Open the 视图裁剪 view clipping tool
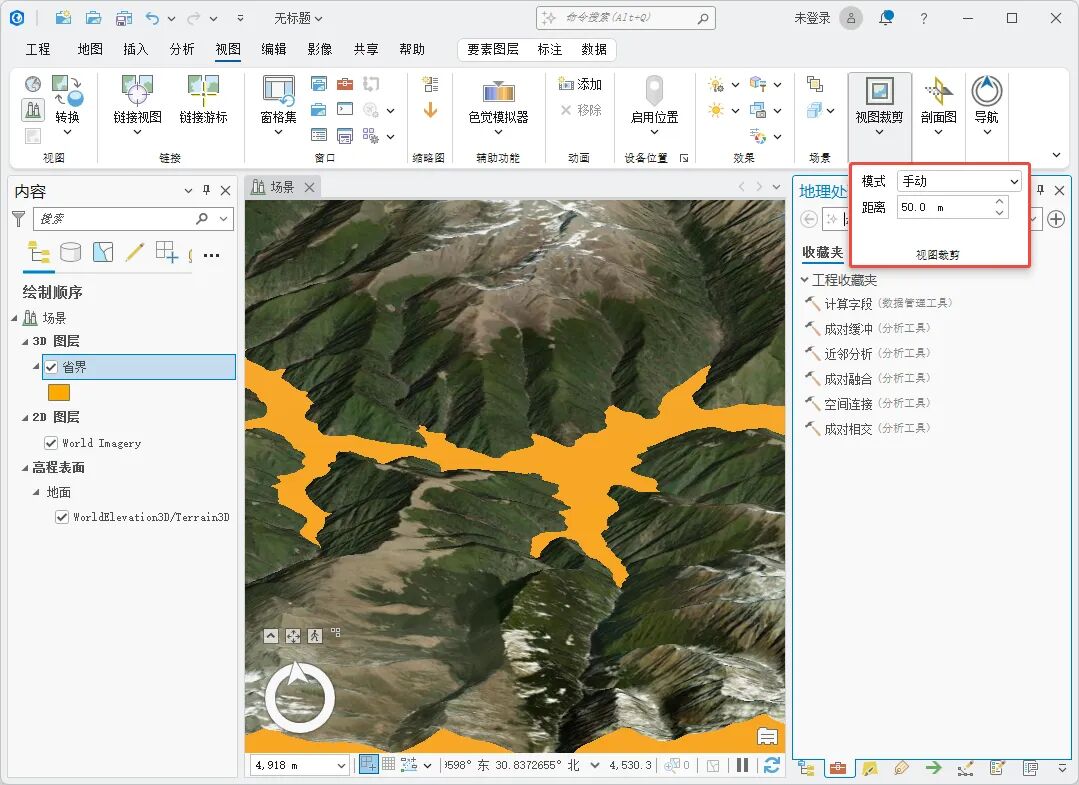This screenshot has width=1079, height=785. 879,103
